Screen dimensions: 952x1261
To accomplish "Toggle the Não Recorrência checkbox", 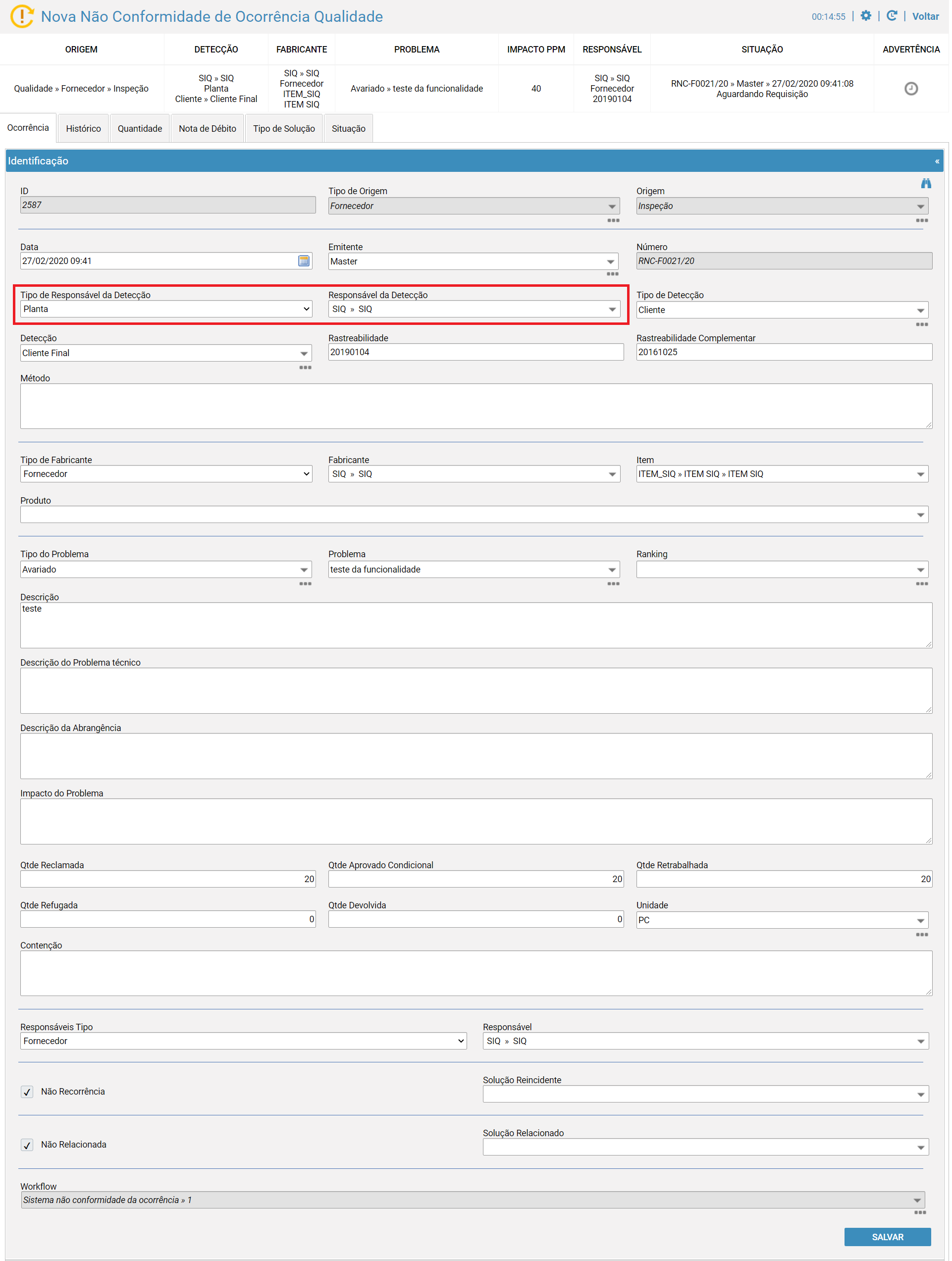I will 27,1092.
